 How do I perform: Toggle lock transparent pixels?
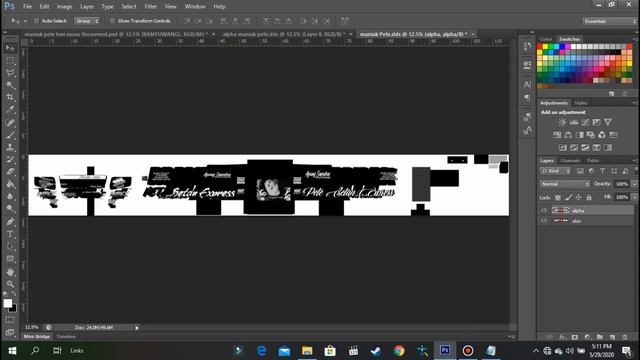click(558, 198)
